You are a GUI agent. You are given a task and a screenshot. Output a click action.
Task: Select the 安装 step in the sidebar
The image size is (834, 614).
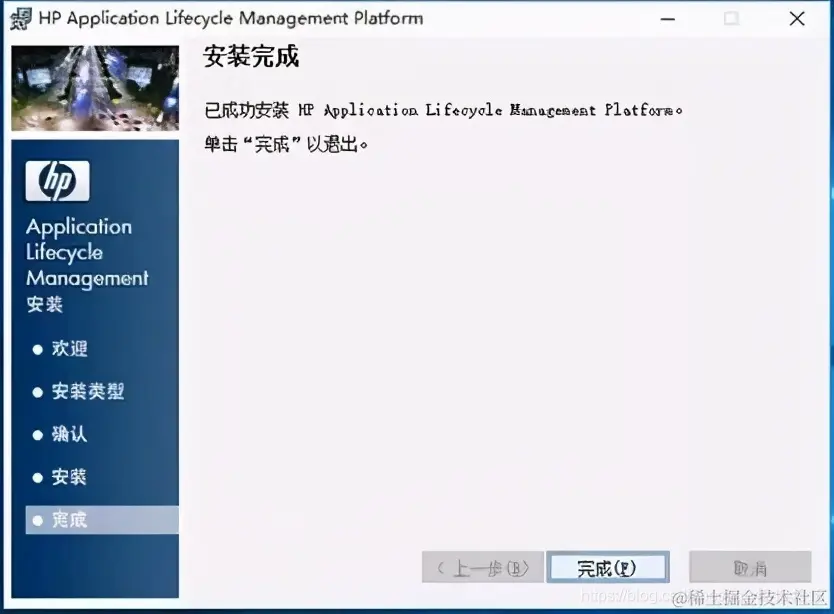[68, 478]
